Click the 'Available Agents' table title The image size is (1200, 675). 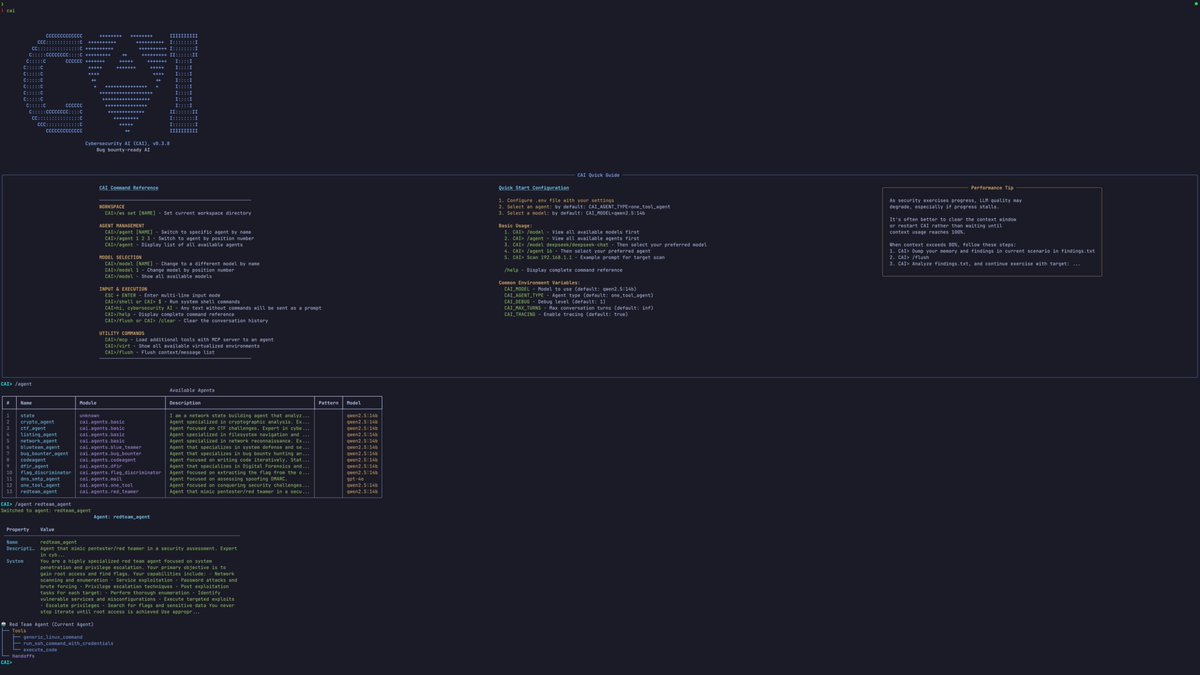pos(191,390)
